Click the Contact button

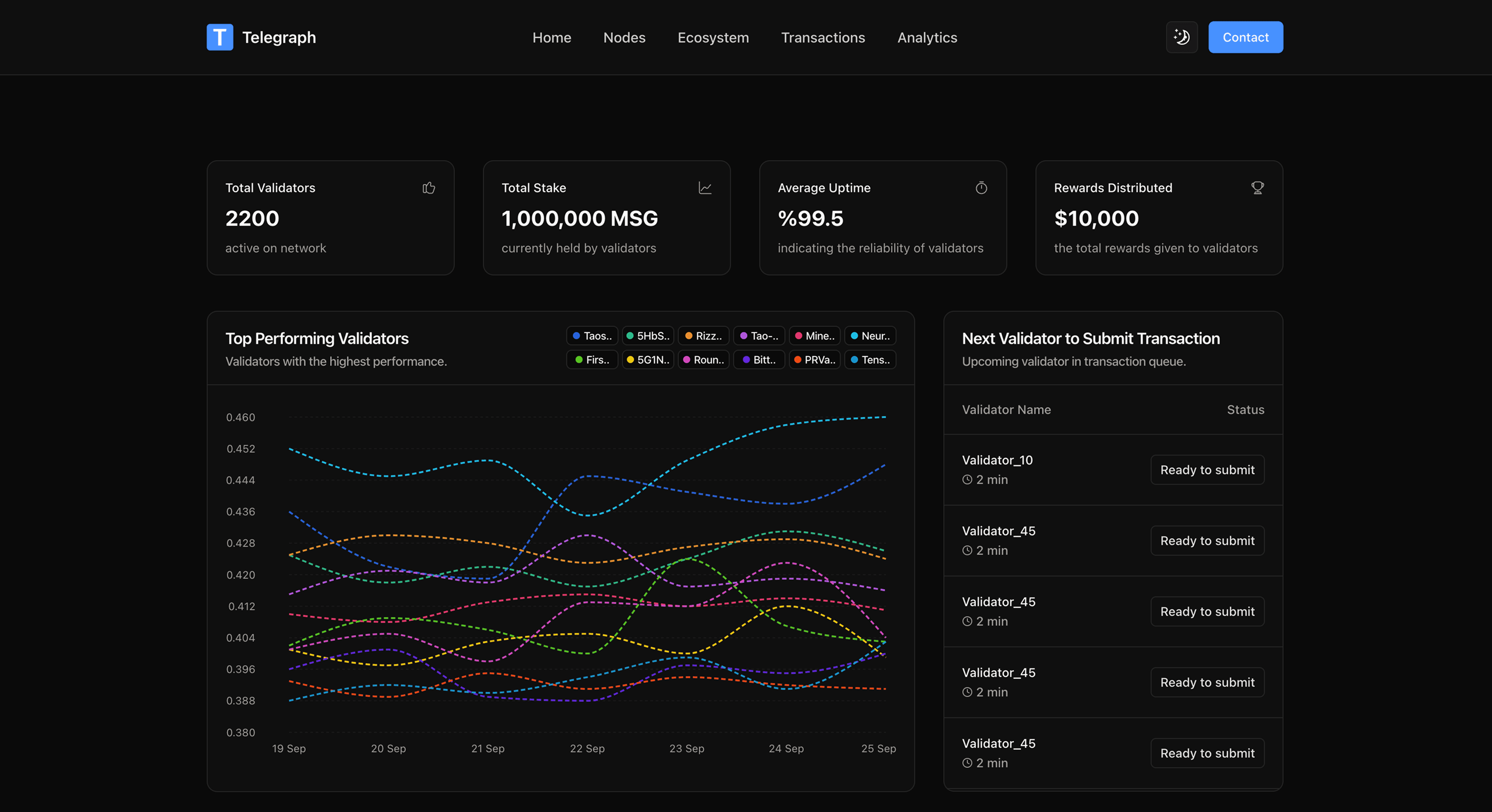1246,37
